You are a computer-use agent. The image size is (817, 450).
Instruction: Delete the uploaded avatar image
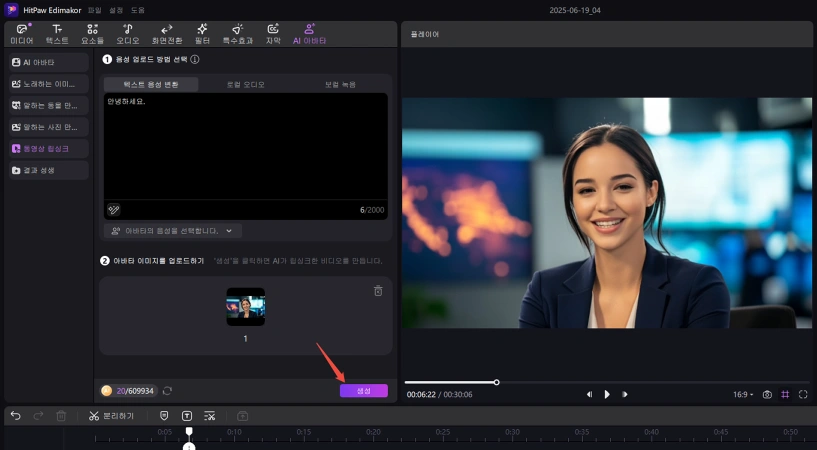tap(378, 291)
